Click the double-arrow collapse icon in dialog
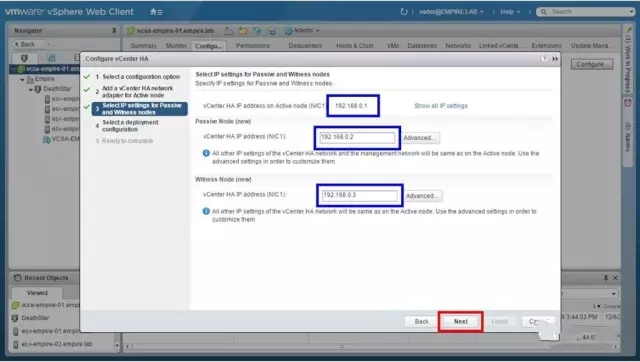 [x=555, y=59]
